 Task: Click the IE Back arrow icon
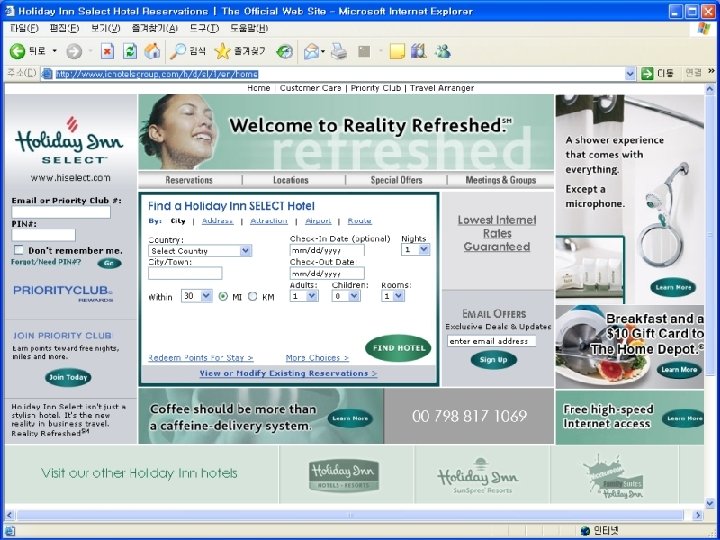(17, 51)
